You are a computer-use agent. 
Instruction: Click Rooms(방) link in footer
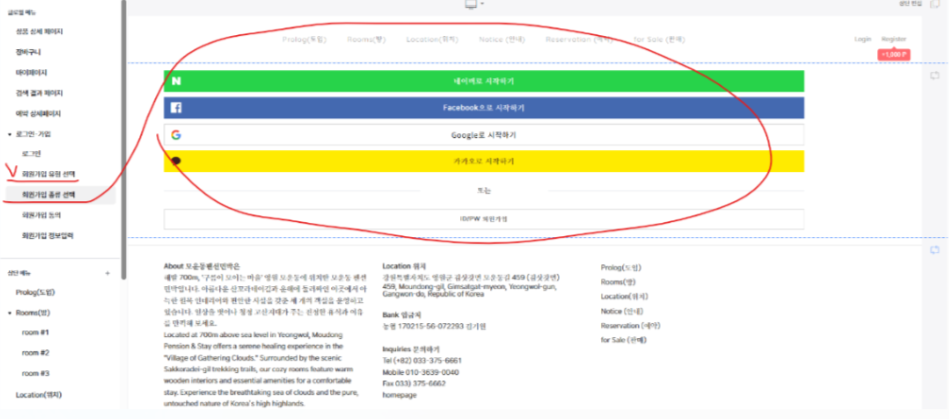pos(618,282)
